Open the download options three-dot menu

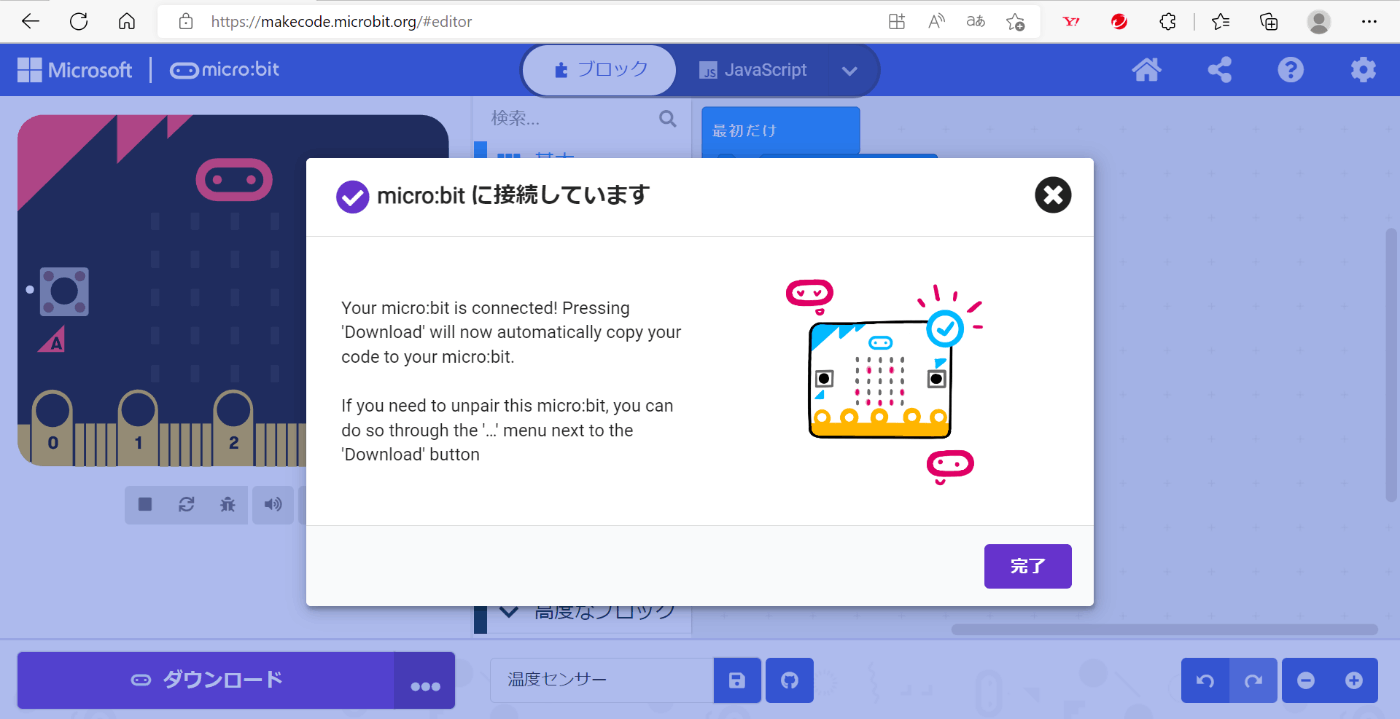pos(425,681)
